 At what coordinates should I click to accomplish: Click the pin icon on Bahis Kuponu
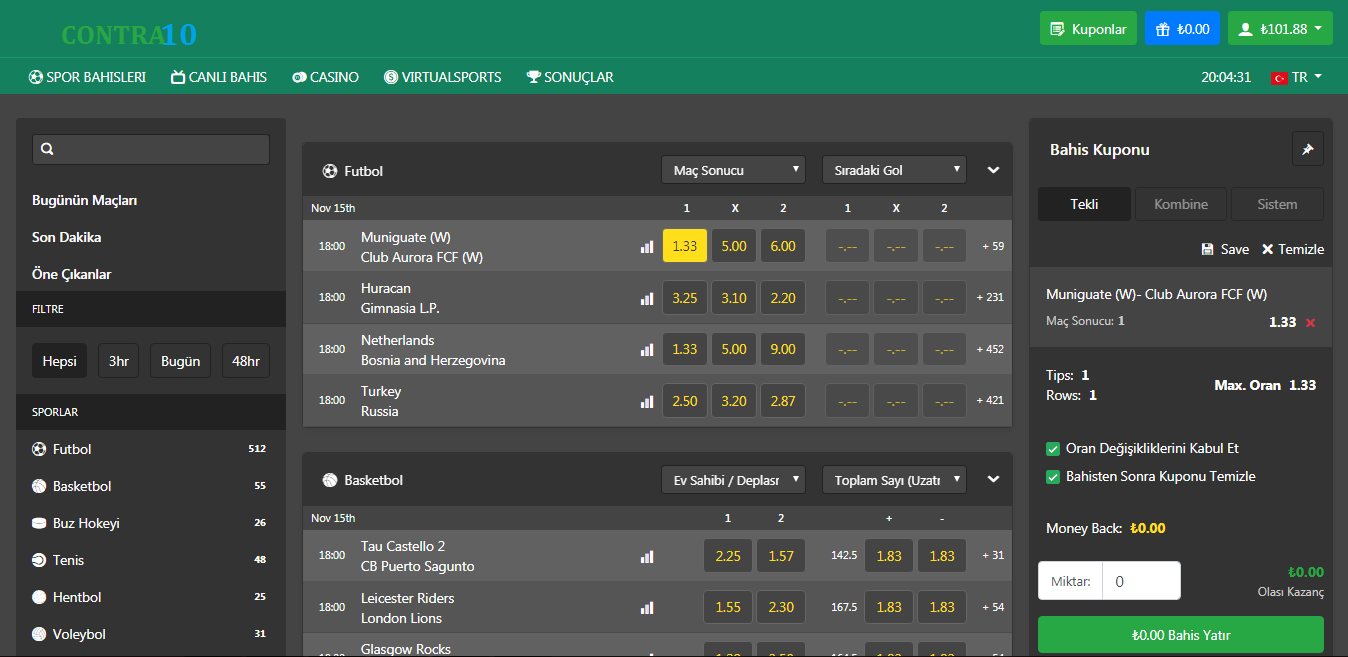(x=1307, y=150)
